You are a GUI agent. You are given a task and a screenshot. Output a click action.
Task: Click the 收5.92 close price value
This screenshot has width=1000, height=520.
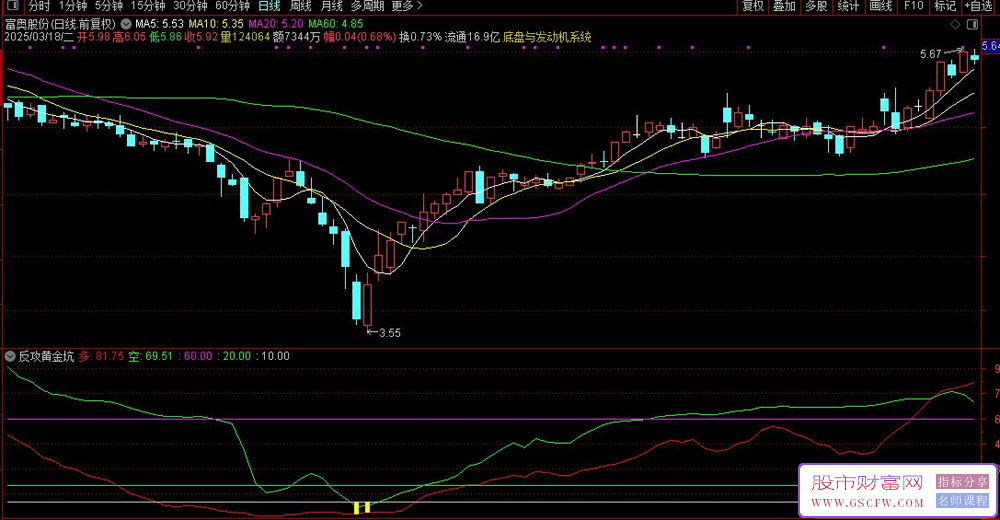click(x=201, y=37)
